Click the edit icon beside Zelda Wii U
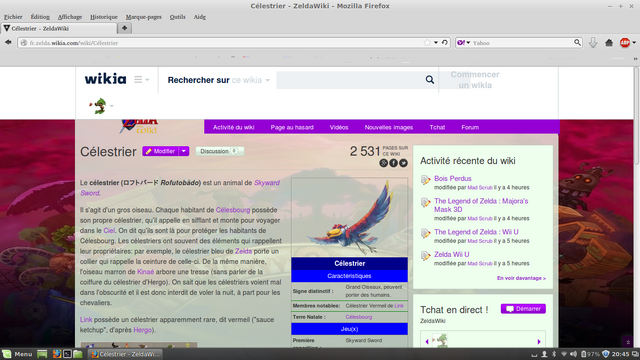640x360 pixels. pyautogui.click(x=425, y=256)
